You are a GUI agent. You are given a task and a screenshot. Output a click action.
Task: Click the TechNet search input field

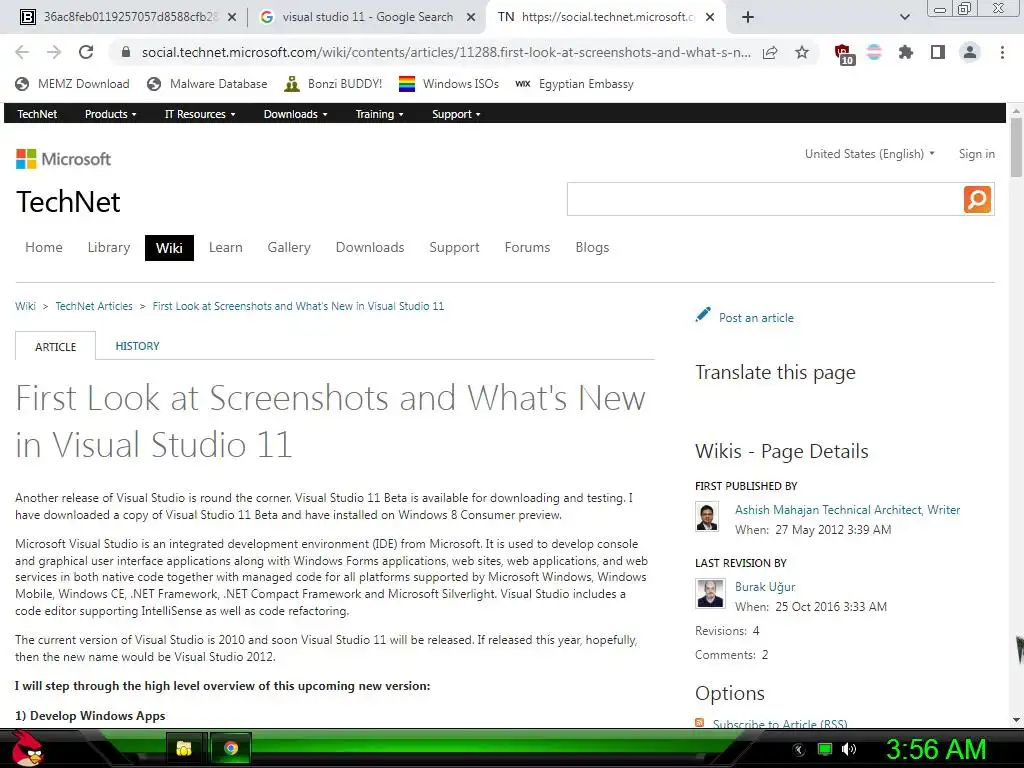point(765,199)
